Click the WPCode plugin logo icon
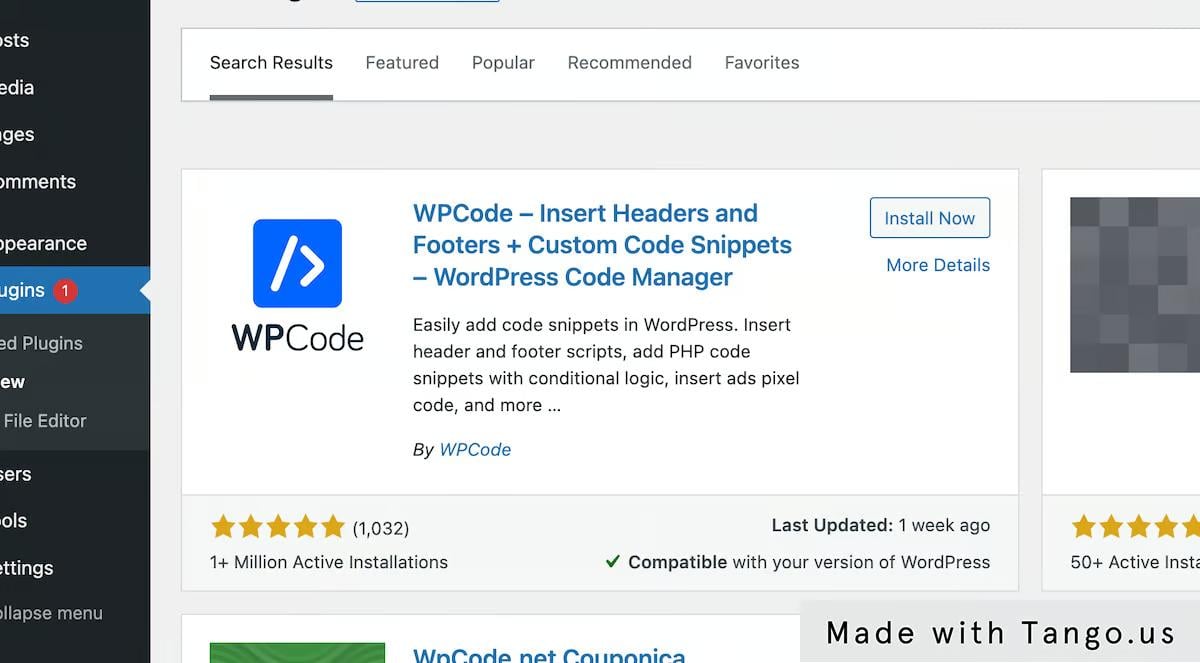Viewport: 1200px width, 663px height. click(297, 284)
